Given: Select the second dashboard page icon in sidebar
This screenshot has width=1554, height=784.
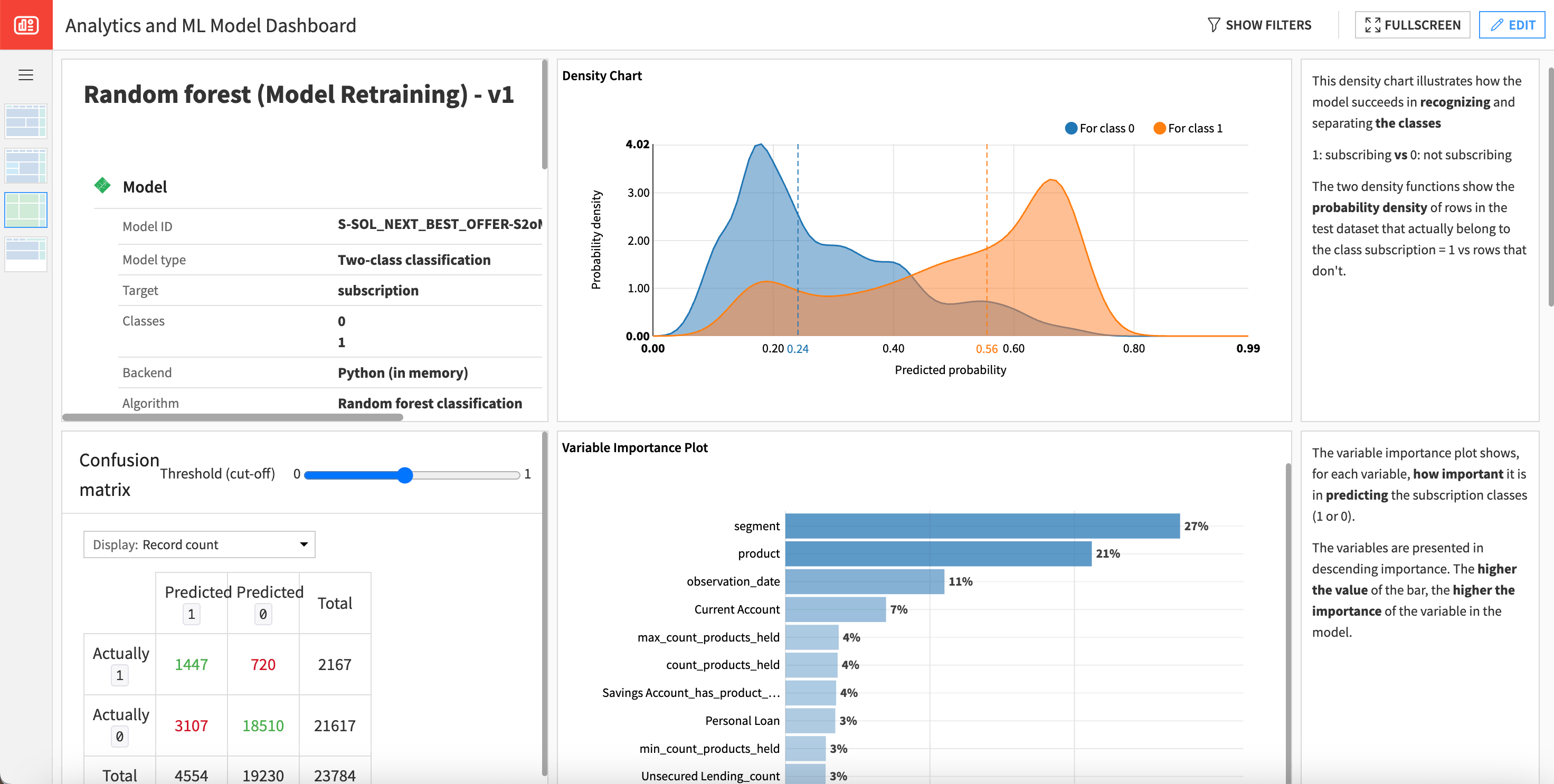Looking at the screenshot, I should [25, 165].
